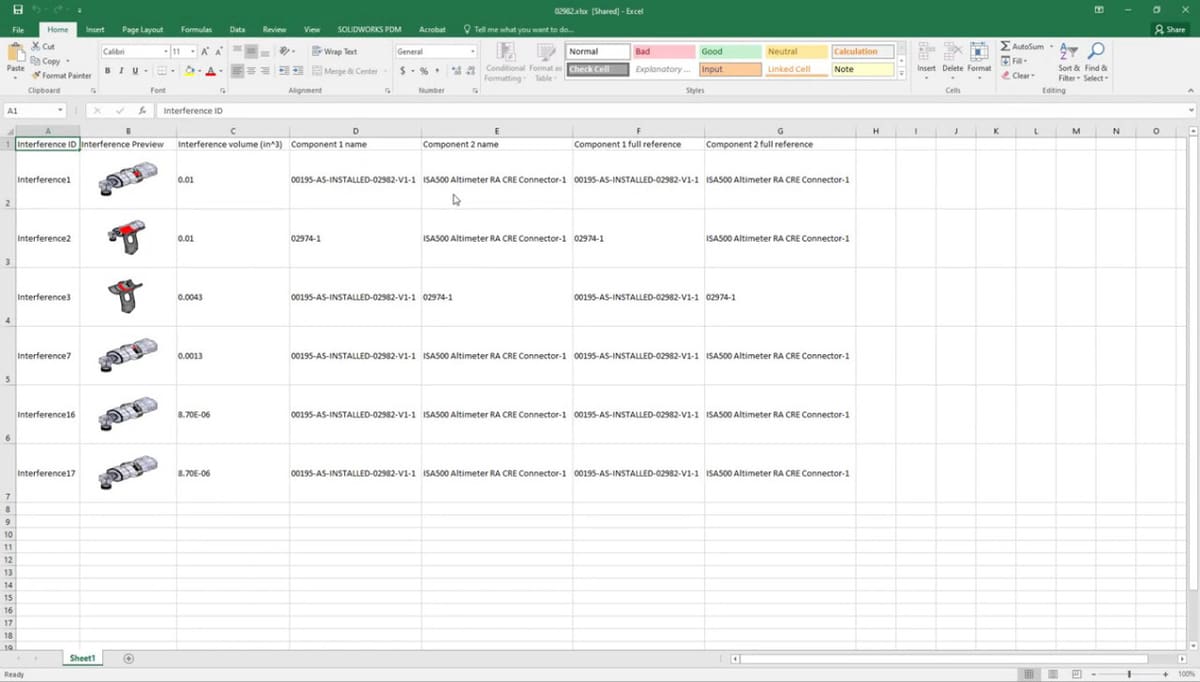Decrease indent in Alignment group
The width and height of the screenshot is (1200, 682).
click(284, 71)
